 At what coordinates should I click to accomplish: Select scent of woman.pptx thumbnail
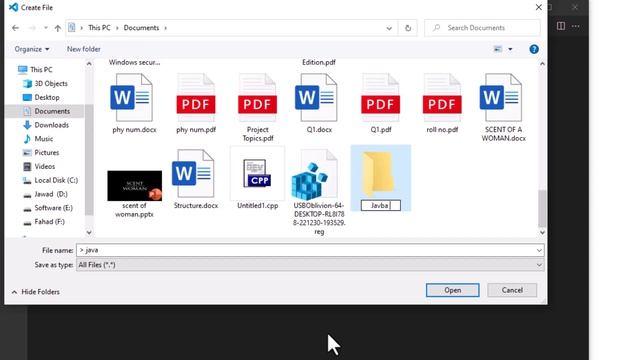135,186
